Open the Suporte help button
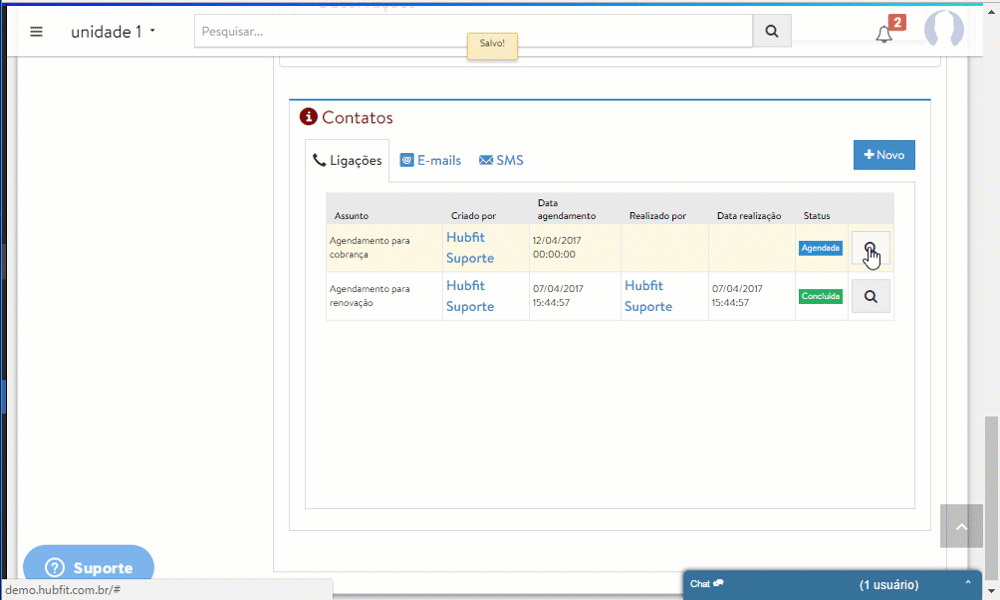The height and width of the screenshot is (600, 1000). coord(89,567)
